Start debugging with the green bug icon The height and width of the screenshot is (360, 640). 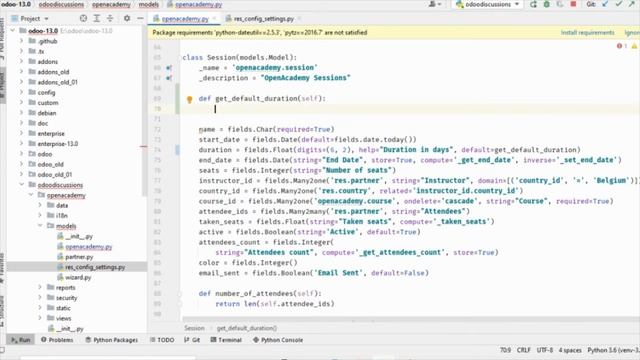pos(547,4)
